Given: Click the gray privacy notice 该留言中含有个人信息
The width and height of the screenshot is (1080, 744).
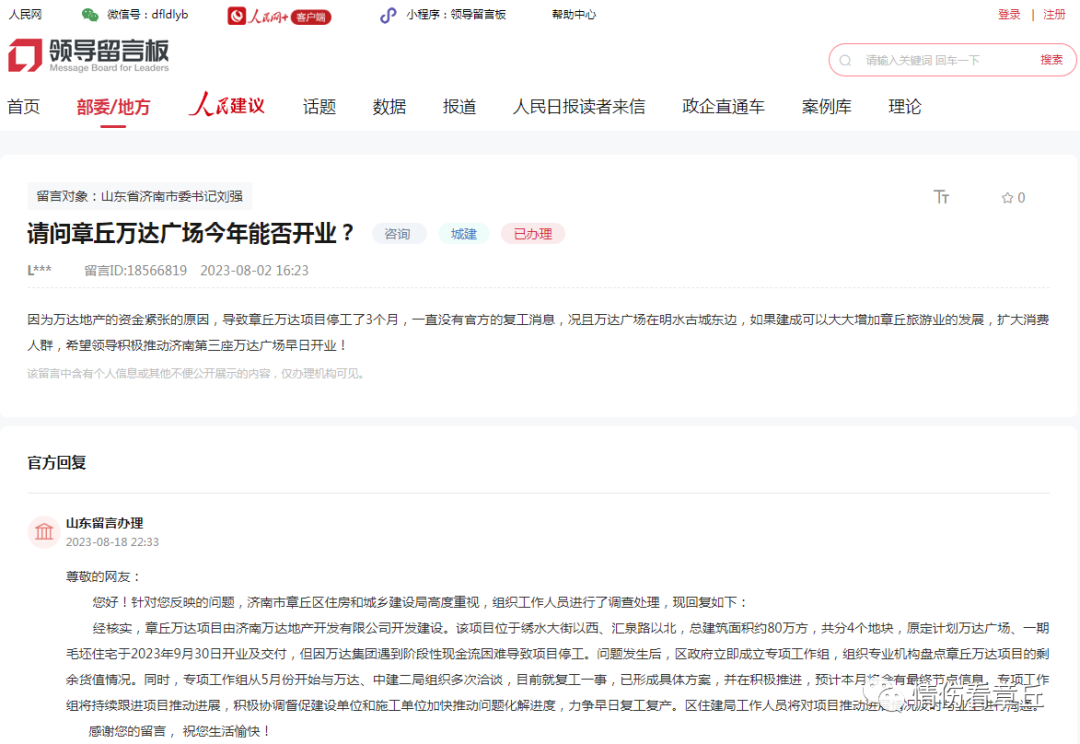Looking at the screenshot, I should 196,373.
